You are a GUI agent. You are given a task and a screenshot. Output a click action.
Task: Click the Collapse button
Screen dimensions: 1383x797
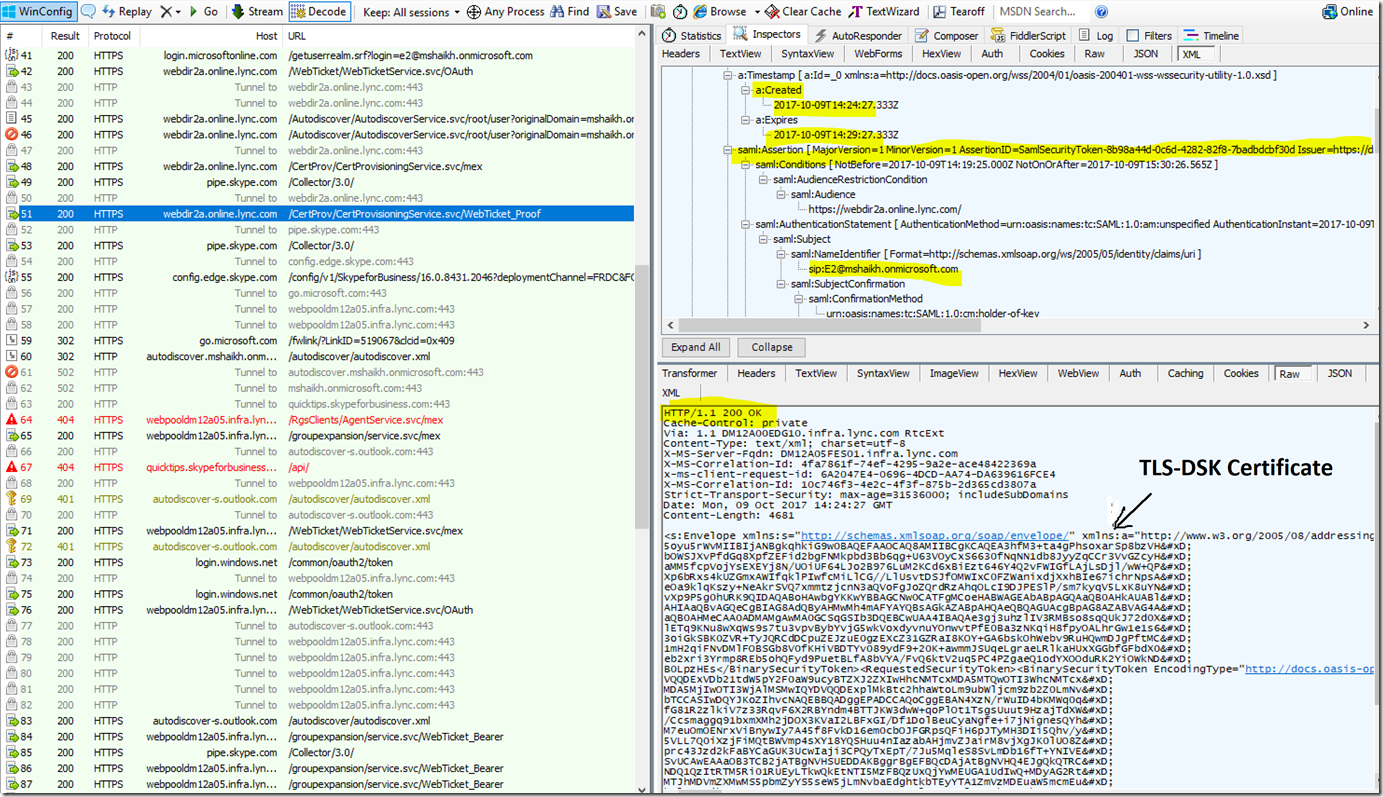pyautogui.click(x=772, y=347)
